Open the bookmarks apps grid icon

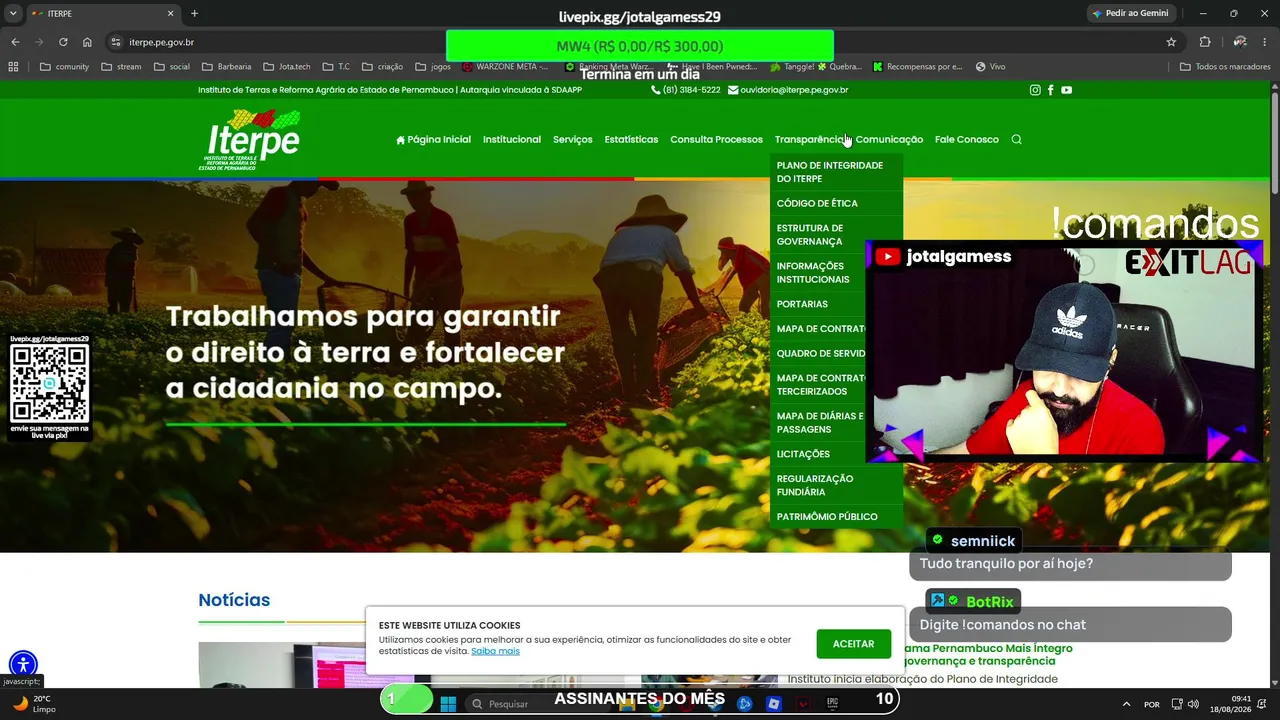[x=13, y=67]
